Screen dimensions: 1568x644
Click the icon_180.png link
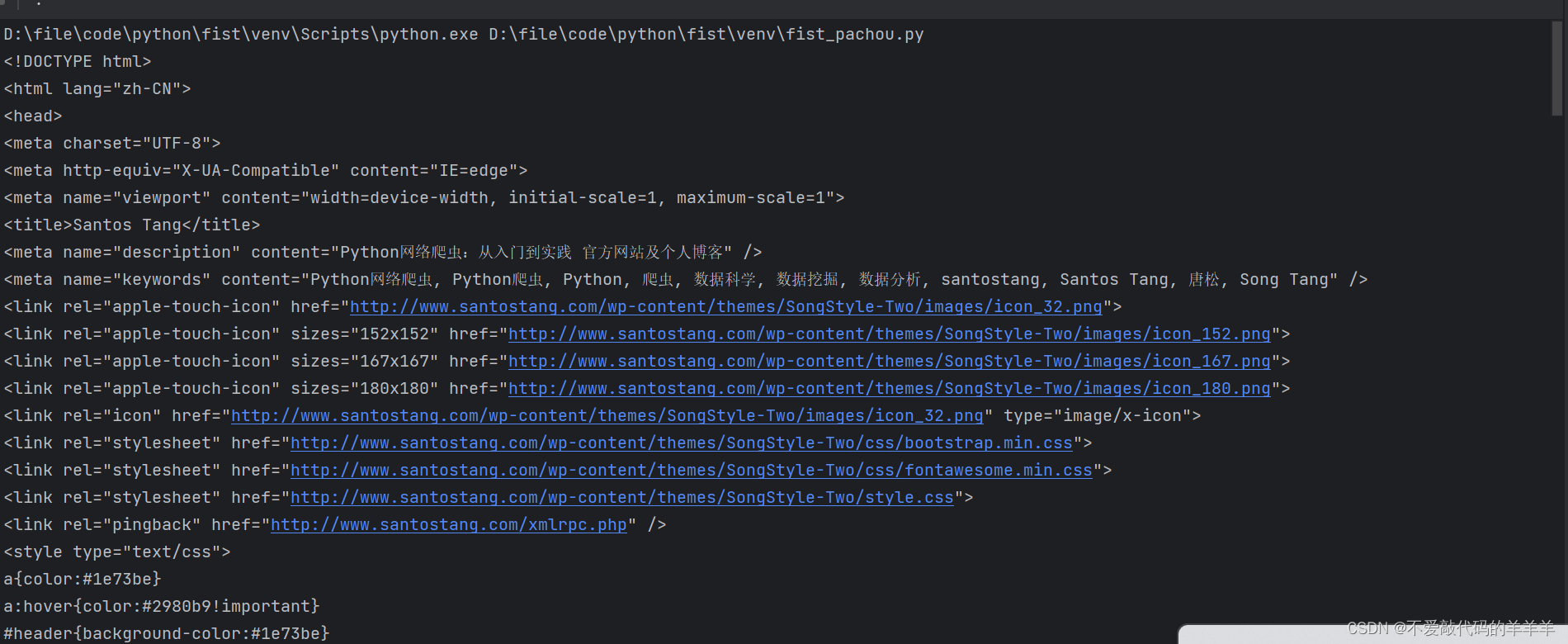click(x=890, y=389)
